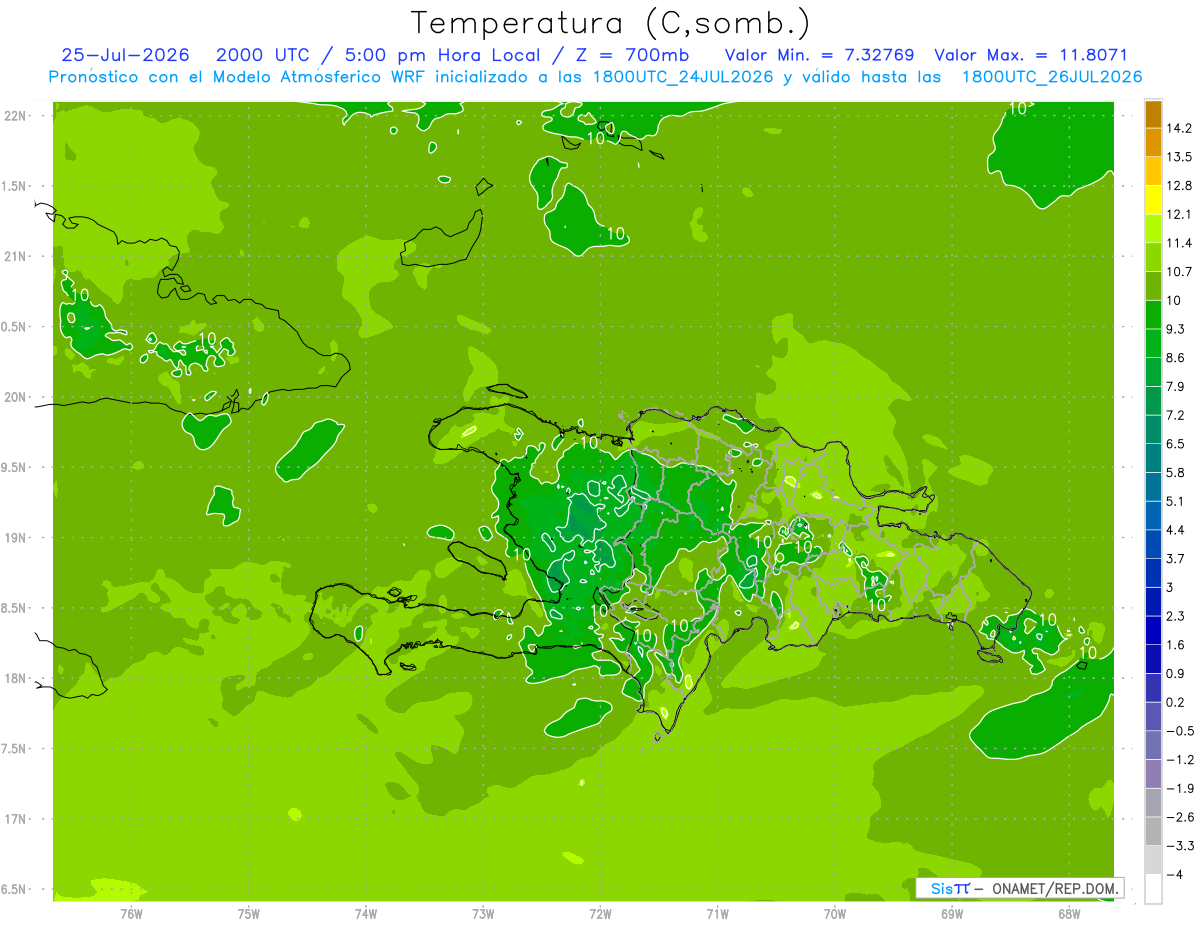Click latitude label '22N'

(x=16, y=115)
